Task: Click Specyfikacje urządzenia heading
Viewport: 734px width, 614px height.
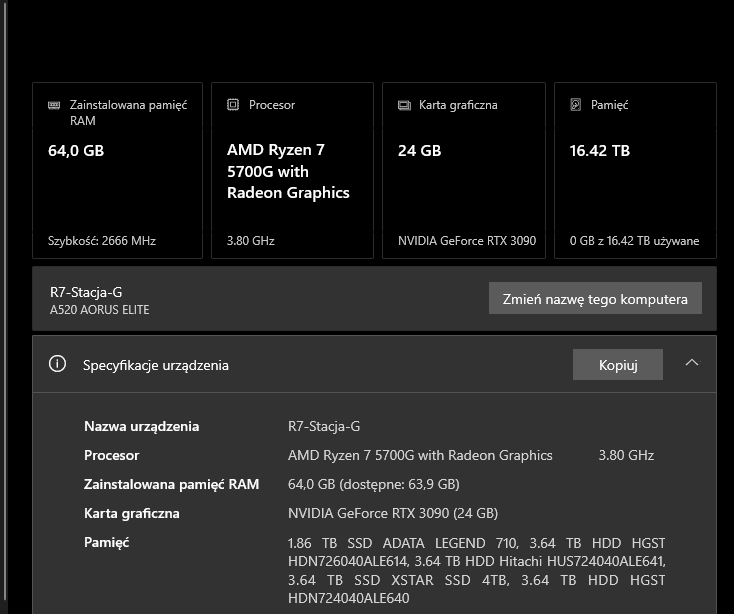Action: coord(155,365)
